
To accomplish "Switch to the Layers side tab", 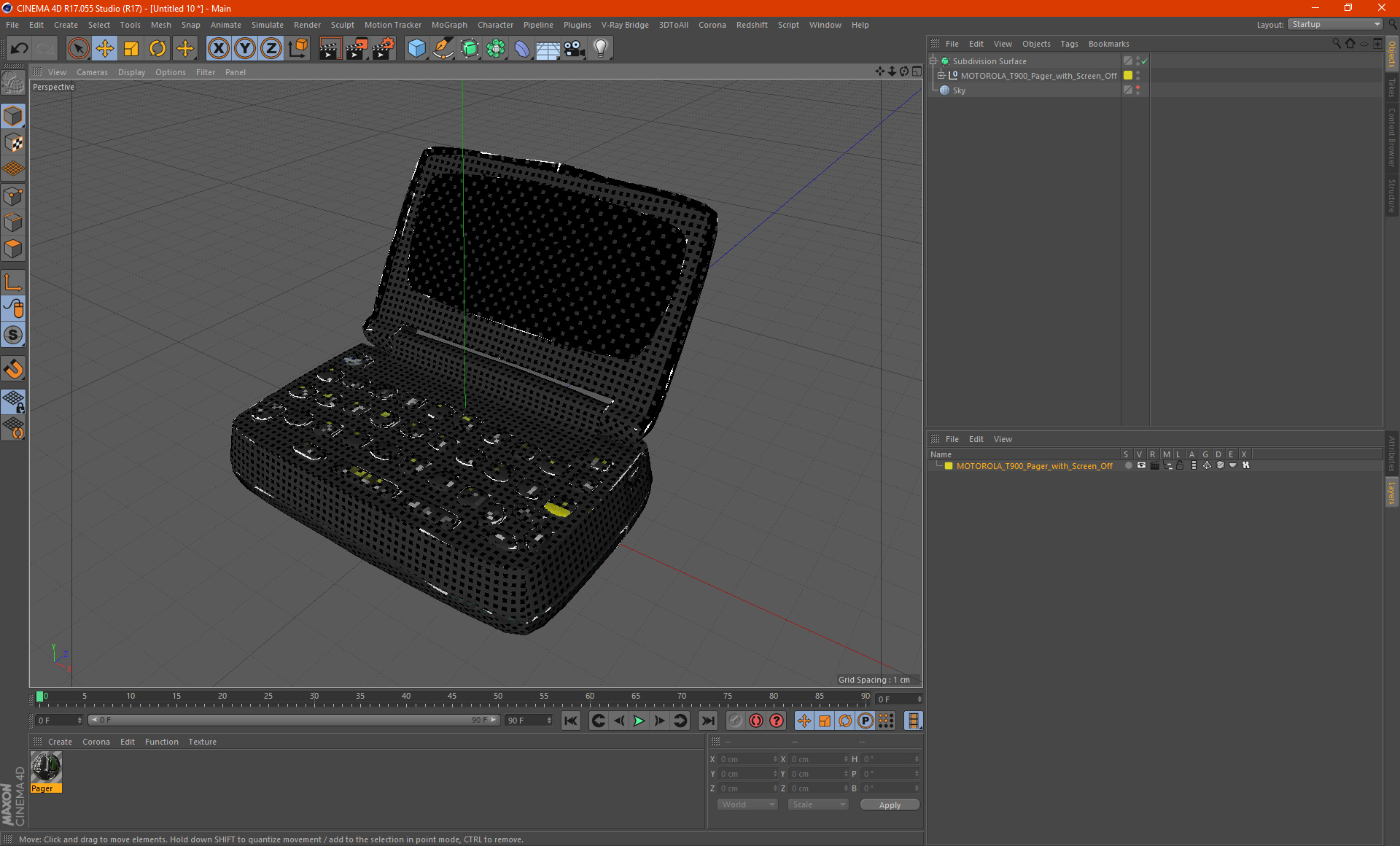I will tap(1391, 492).
